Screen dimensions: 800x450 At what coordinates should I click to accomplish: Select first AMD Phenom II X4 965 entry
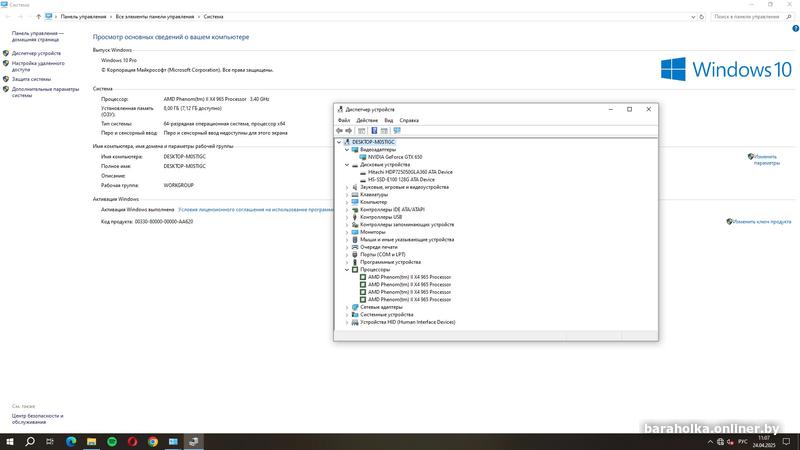coord(410,277)
